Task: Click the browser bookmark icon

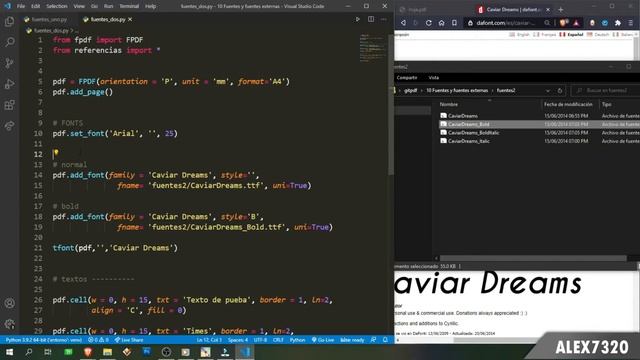Action: pyautogui.click(x=454, y=23)
